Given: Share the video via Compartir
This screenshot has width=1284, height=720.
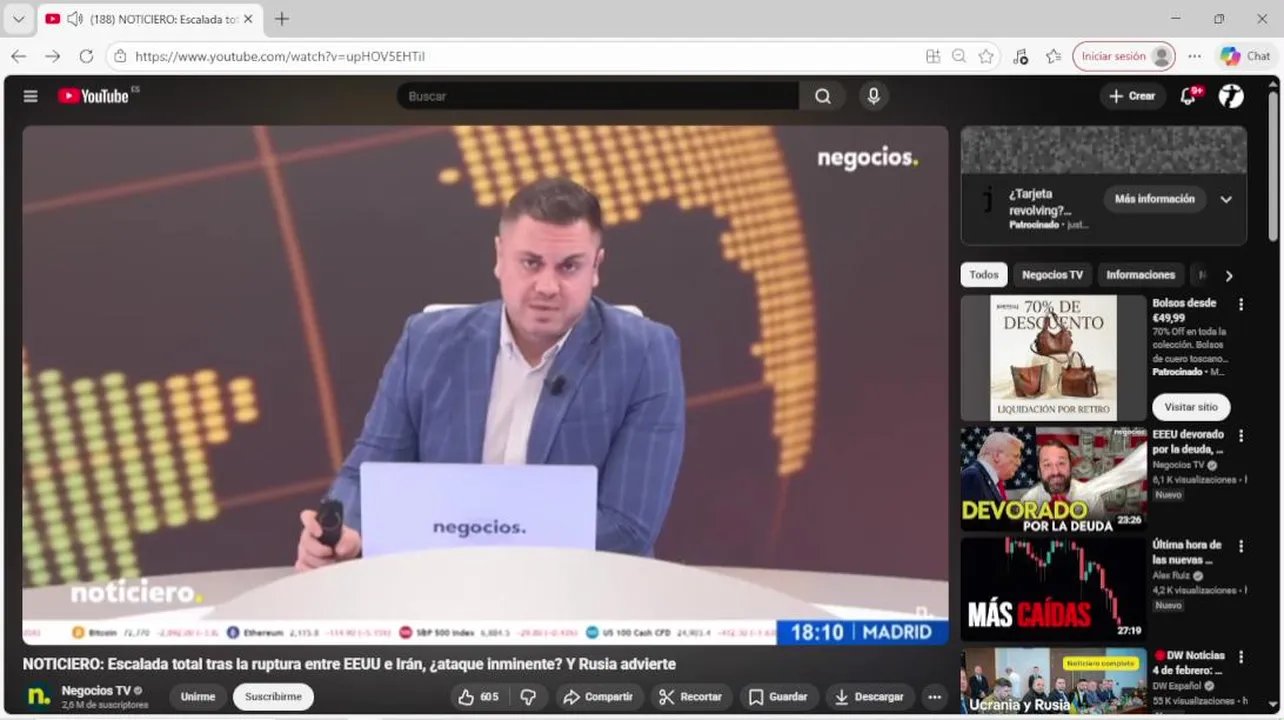Looking at the screenshot, I should 597,697.
